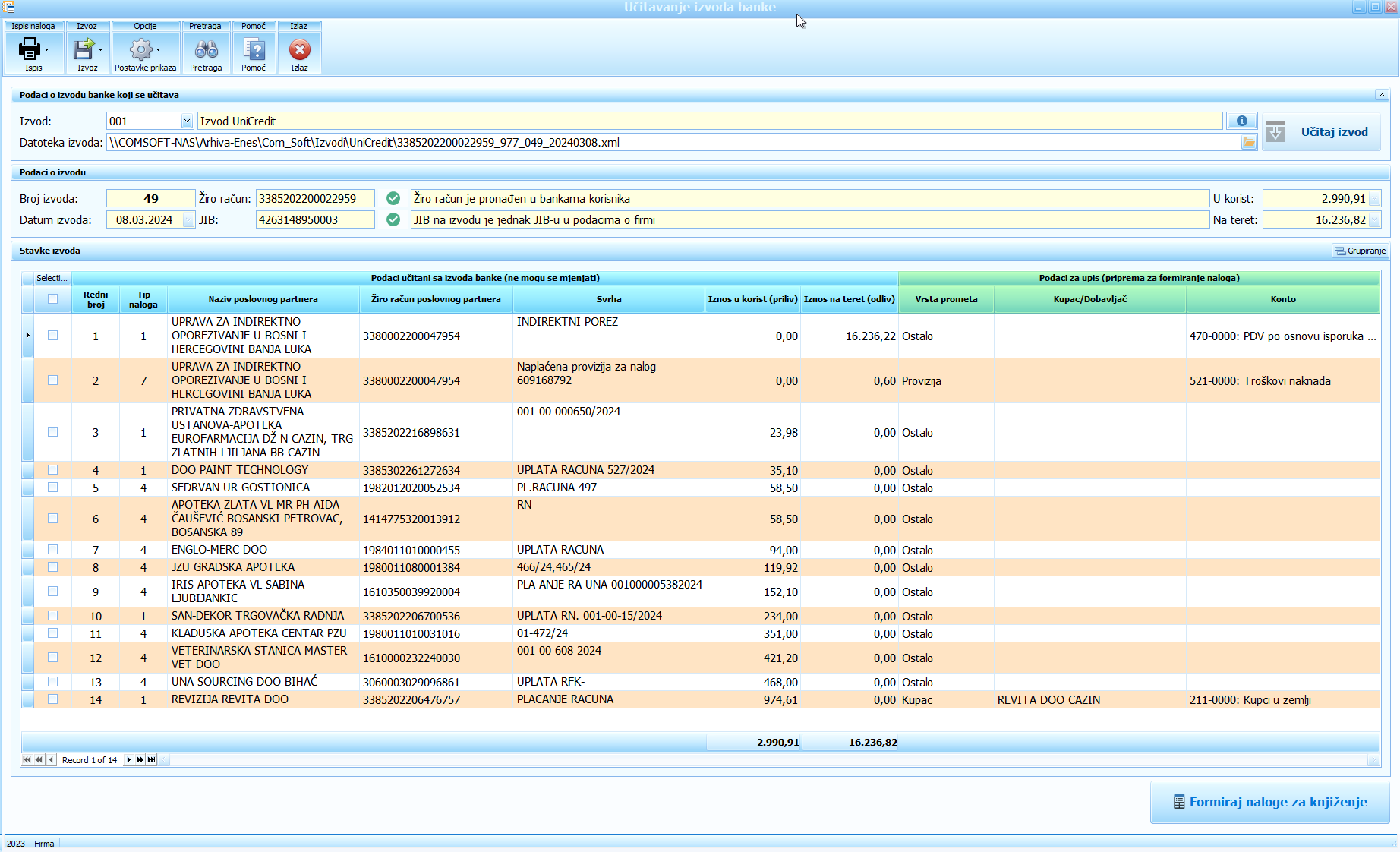The image size is (1400, 852).
Task: Click the Pretraga binoculars icon
Action: coord(206,50)
